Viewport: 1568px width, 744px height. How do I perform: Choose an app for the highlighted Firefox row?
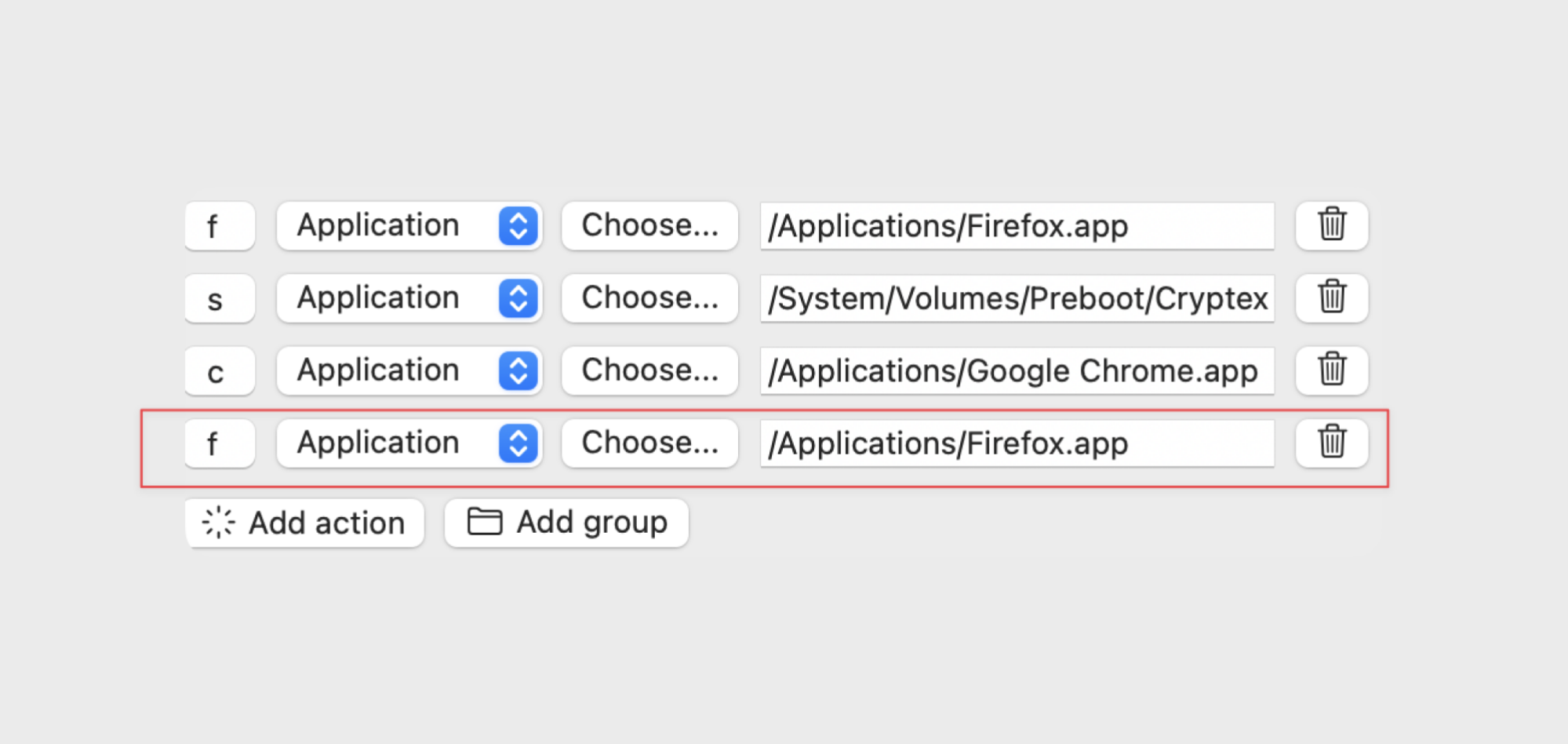(x=649, y=443)
